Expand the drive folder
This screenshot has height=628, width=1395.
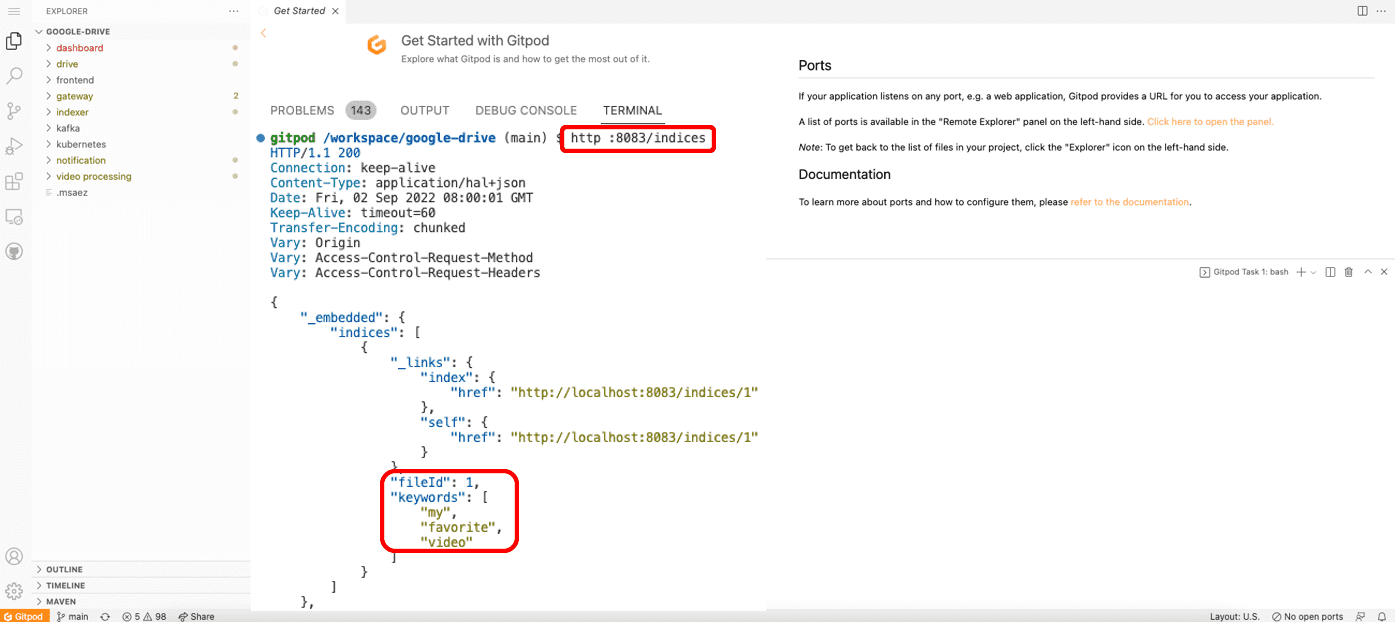click(67, 64)
